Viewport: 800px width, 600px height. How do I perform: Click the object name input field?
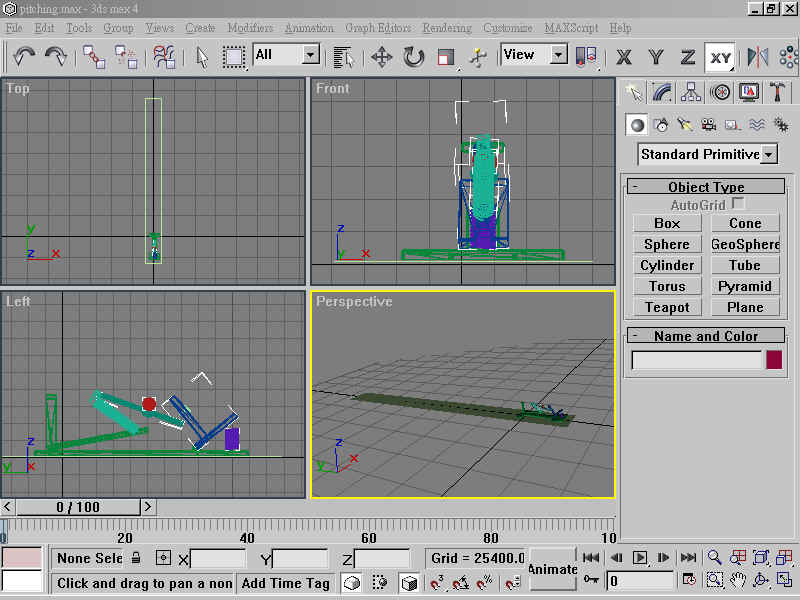pos(697,360)
